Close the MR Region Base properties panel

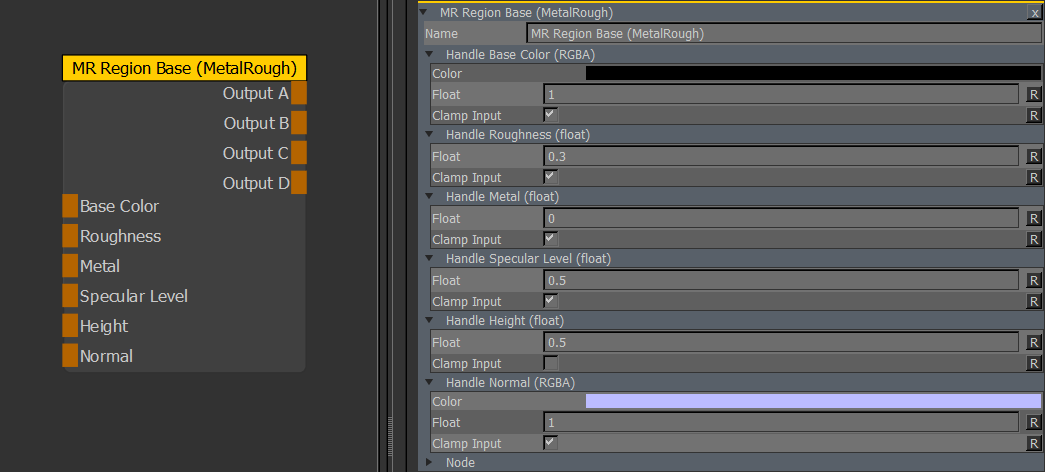coord(1035,13)
